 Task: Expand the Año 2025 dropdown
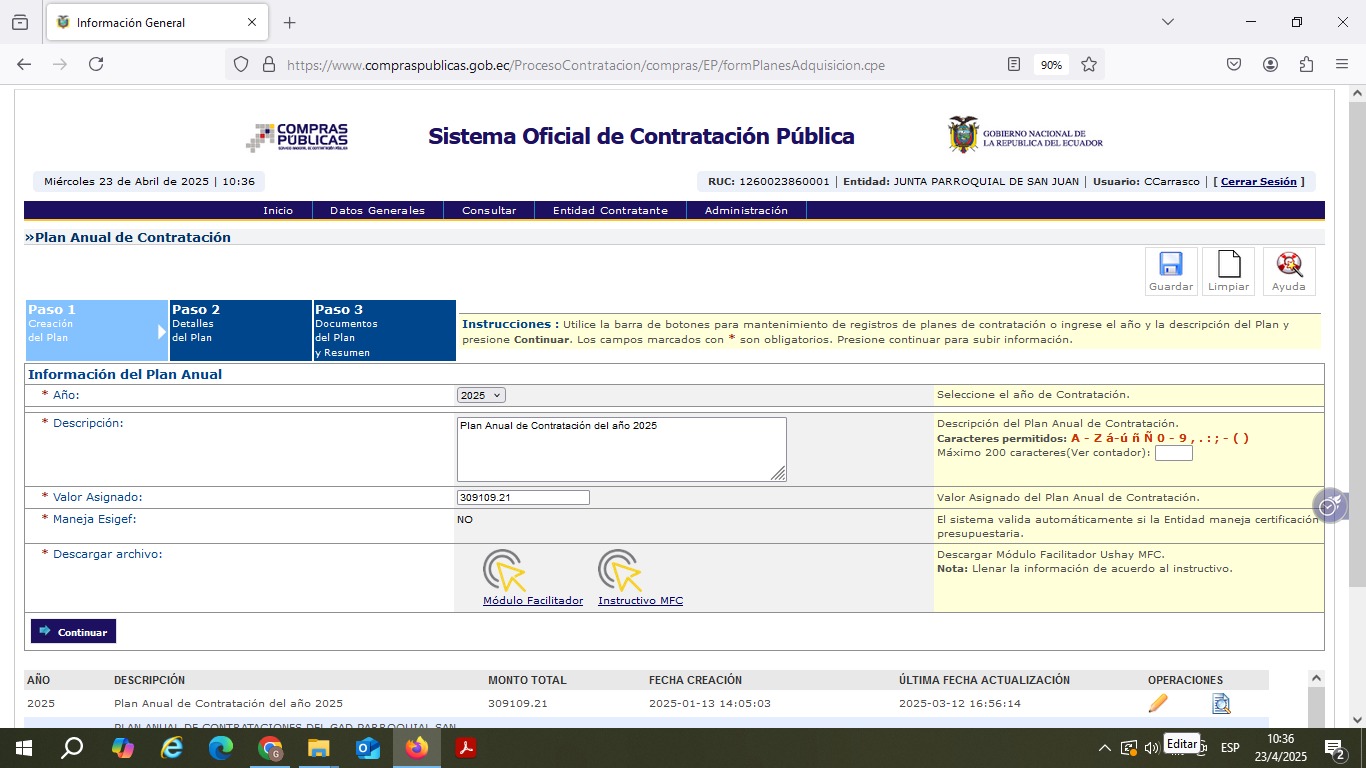tap(481, 395)
